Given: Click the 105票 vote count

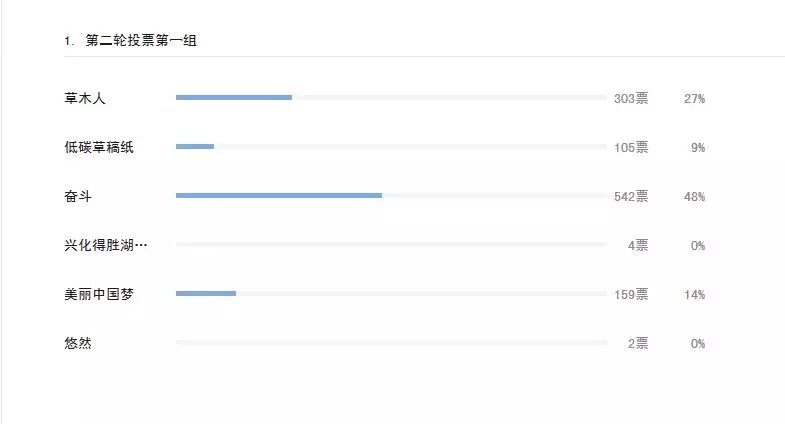Looking at the screenshot, I should click(x=631, y=148).
